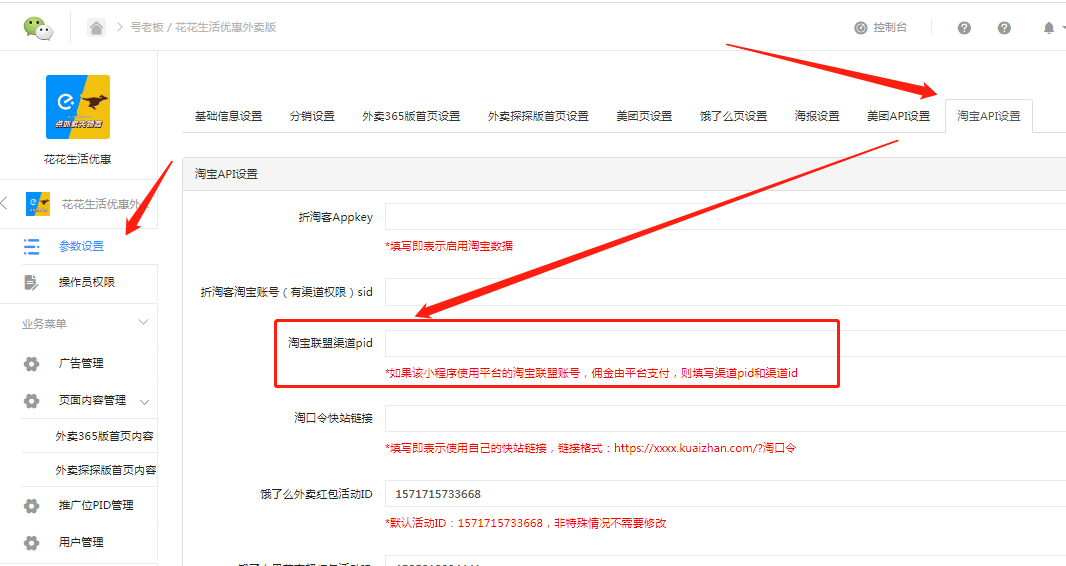Open 操作员权限 in sidebar
Viewport: 1066px width, 566px height.
coord(87,282)
